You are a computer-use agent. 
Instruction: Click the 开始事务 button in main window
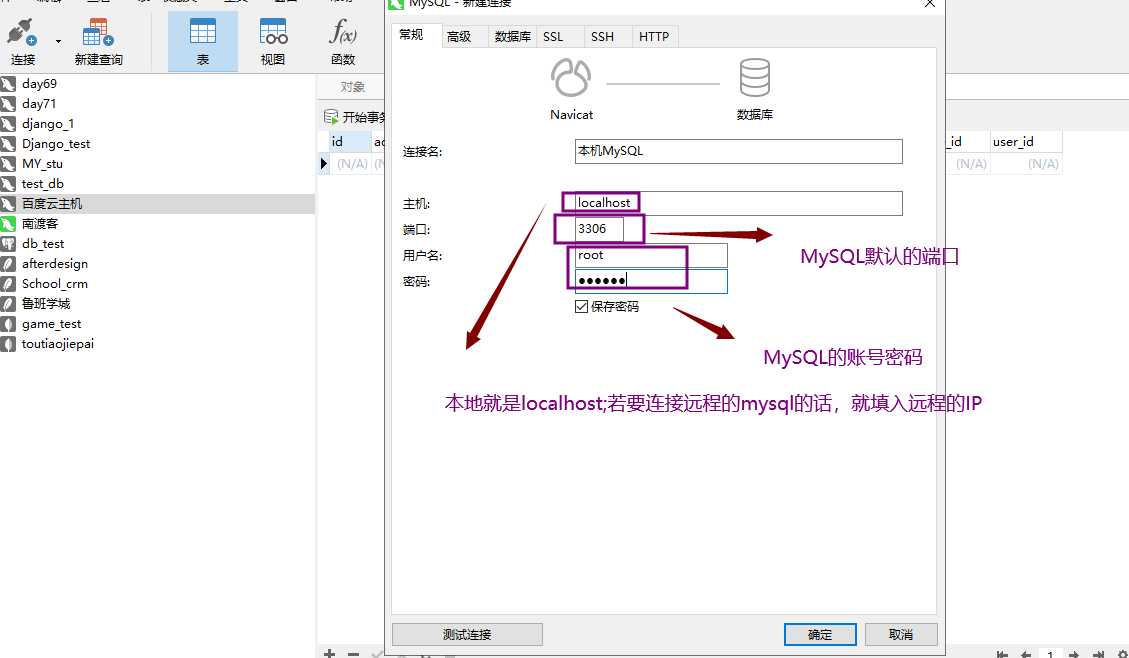355,117
